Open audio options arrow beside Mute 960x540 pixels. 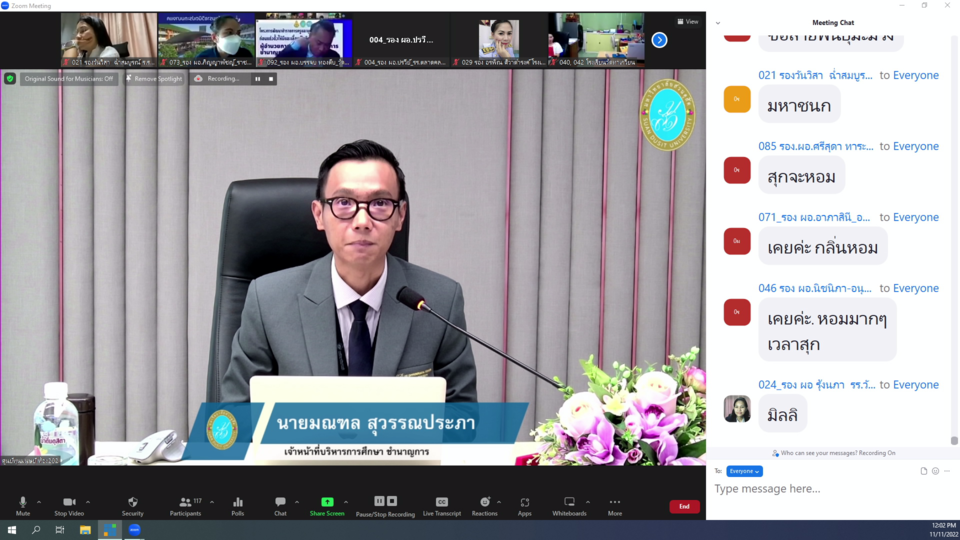(x=39, y=502)
